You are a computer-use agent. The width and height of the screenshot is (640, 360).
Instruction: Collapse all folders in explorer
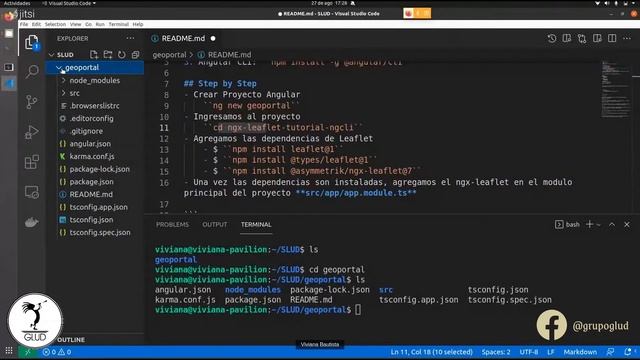click(136, 54)
